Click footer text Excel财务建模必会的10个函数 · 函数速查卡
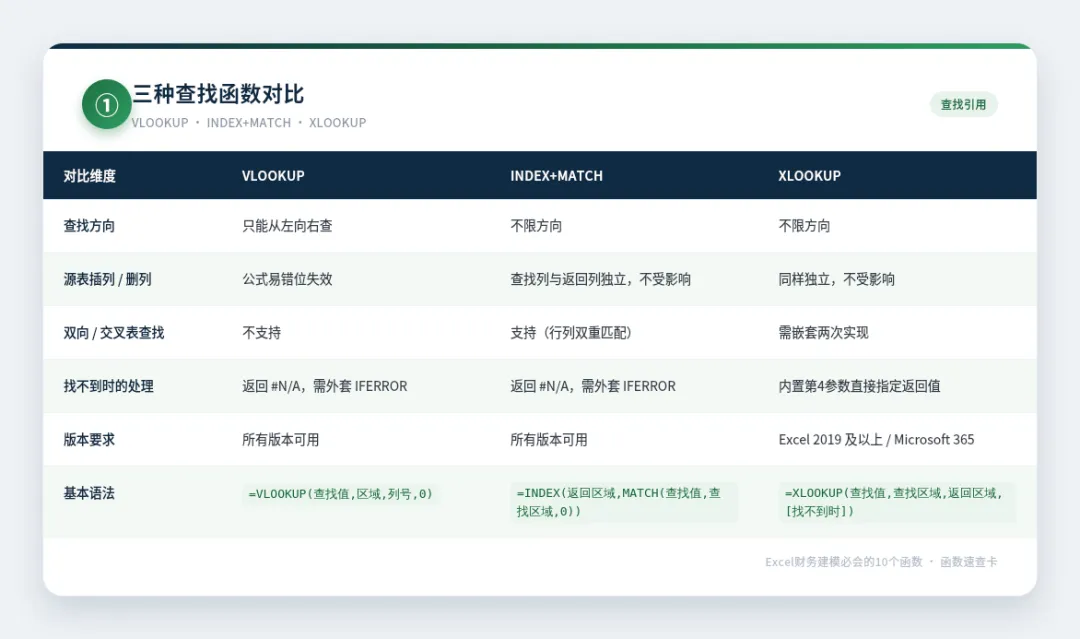Viewport: 1080px width, 639px height. click(x=881, y=562)
